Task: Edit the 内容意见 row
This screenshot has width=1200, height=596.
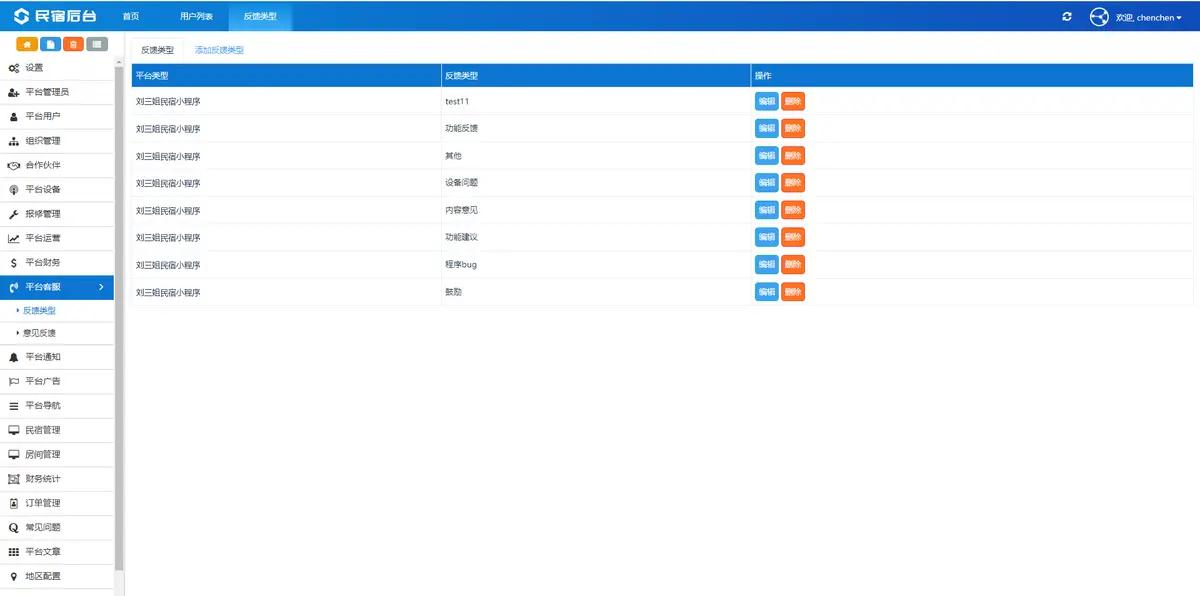Action: (766, 210)
